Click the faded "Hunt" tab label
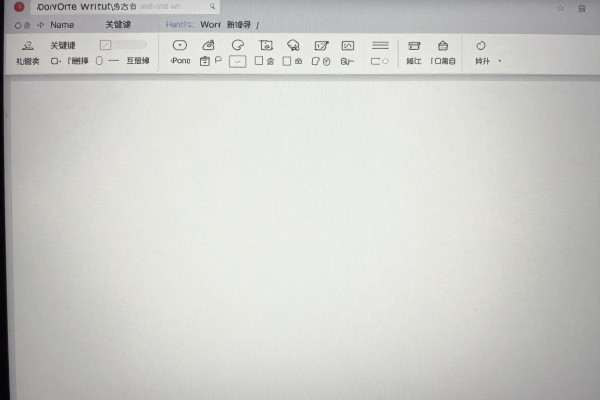This screenshot has height=400, width=600. 179,25
